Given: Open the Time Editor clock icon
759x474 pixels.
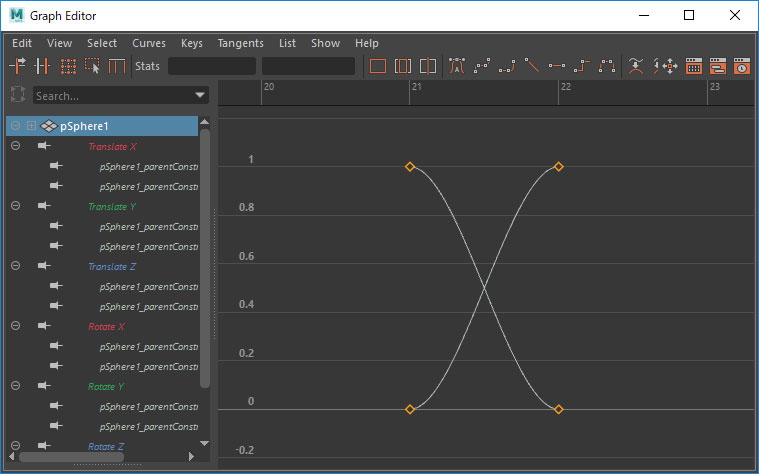Looking at the screenshot, I should [x=742, y=65].
